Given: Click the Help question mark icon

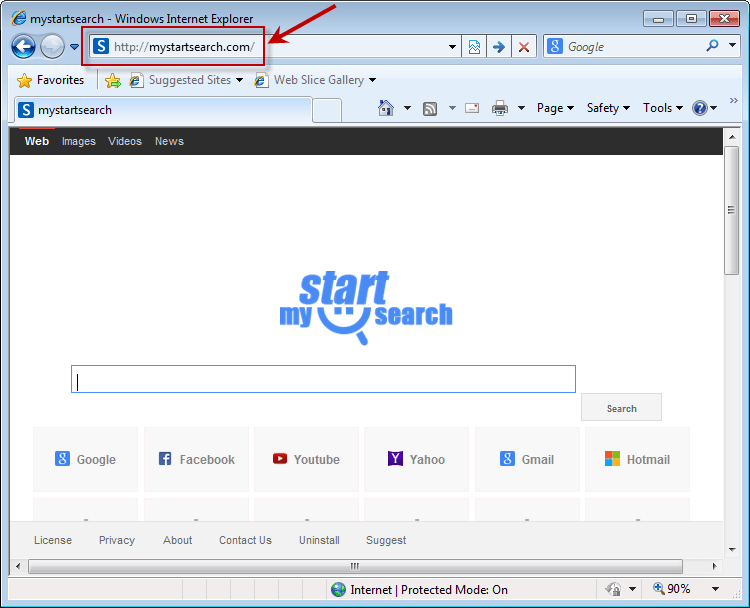Looking at the screenshot, I should click(x=700, y=108).
